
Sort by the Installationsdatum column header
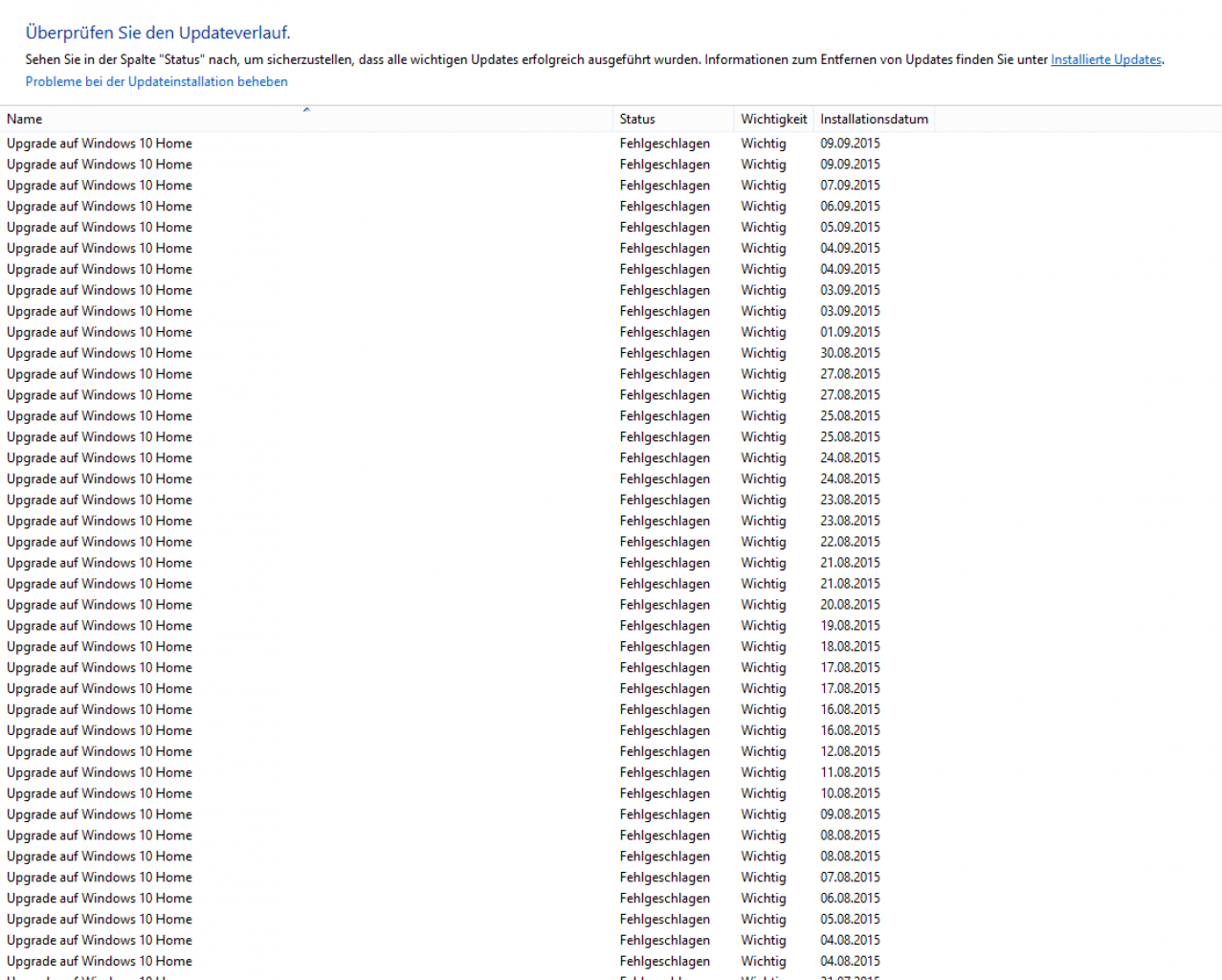click(874, 119)
